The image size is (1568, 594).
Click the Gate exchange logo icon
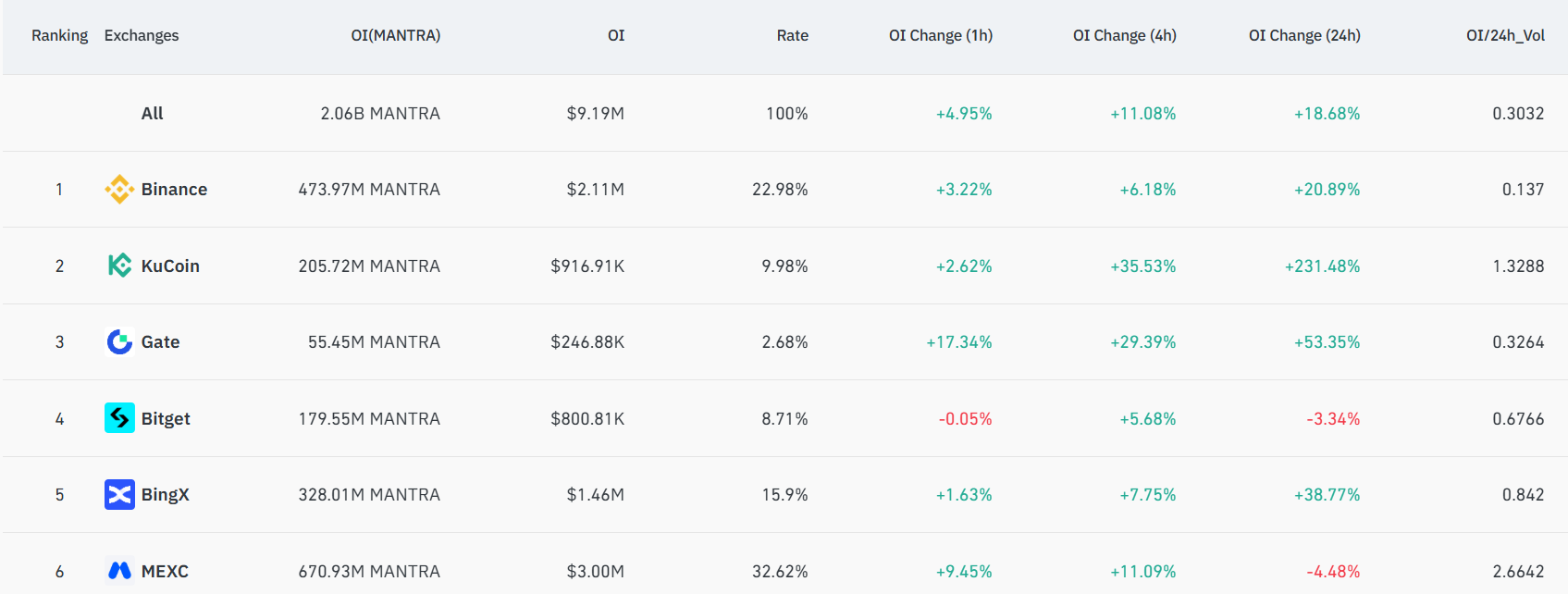pyautogui.click(x=119, y=342)
